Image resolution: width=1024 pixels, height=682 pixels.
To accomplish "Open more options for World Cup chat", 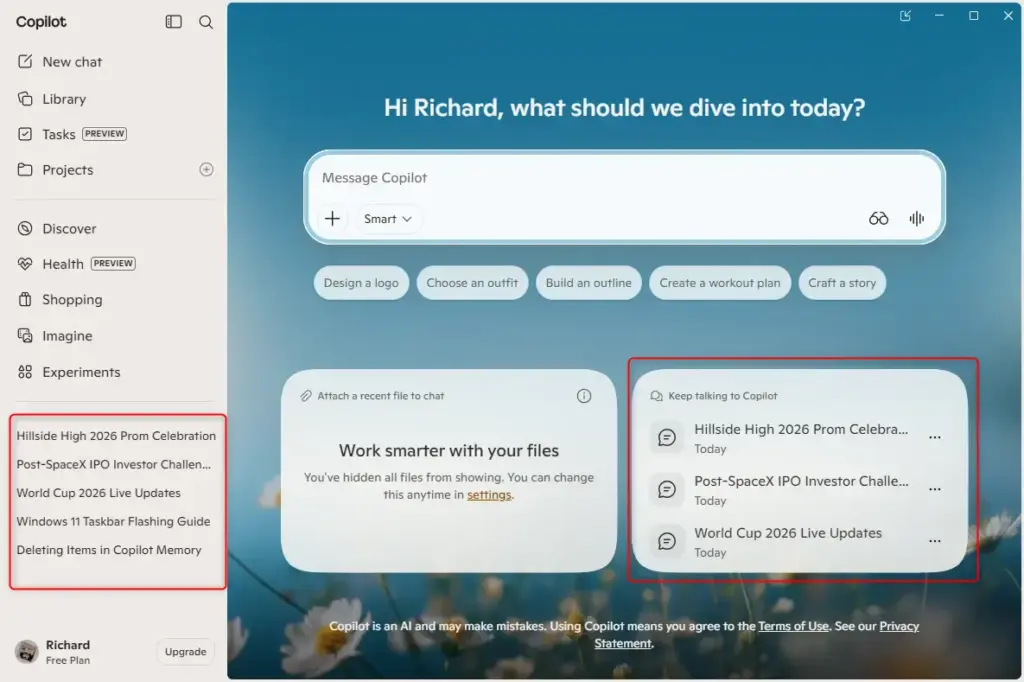I will point(935,541).
